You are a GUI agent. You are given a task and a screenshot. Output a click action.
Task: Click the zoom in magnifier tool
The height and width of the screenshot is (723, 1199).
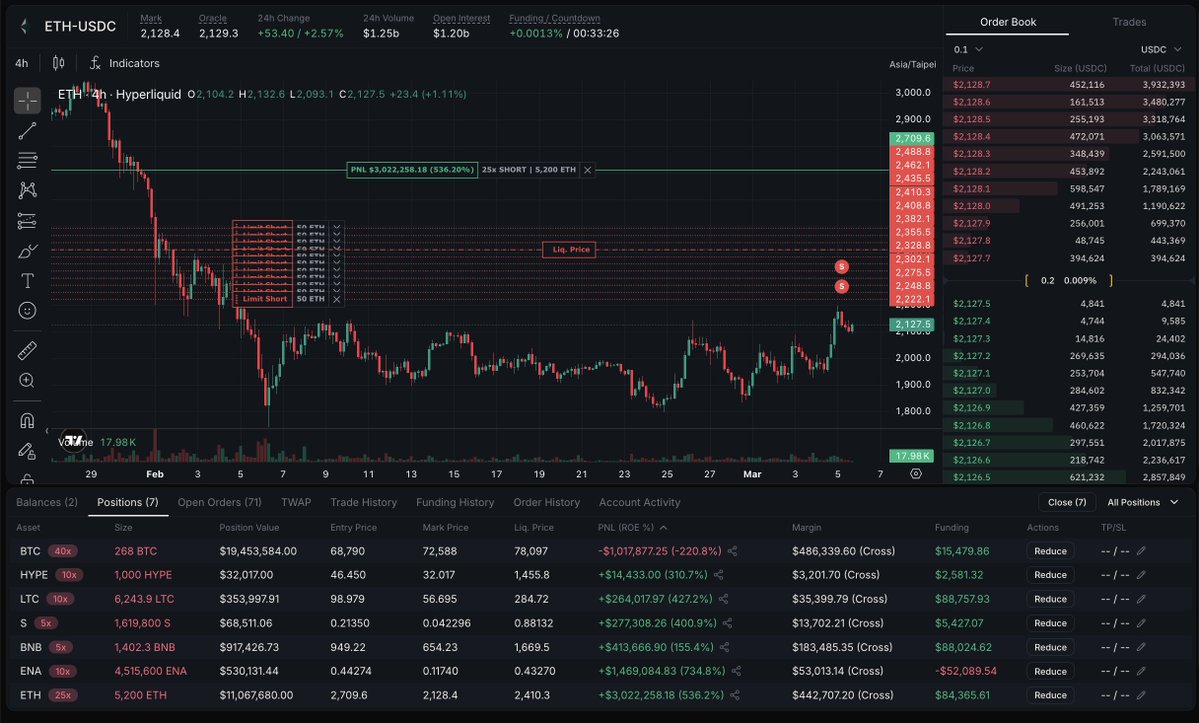pyautogui.click(x=27, y=380)
